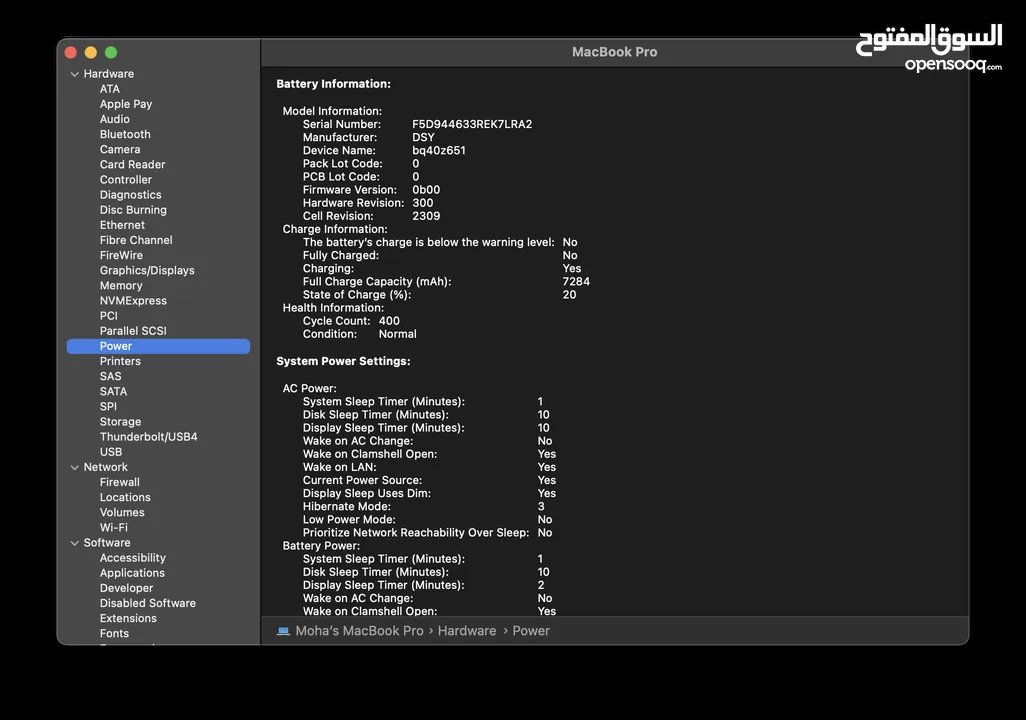This screenshot has height=720, width=1026.
Task: Click the Software section label
Action: (x=107, y=543)
